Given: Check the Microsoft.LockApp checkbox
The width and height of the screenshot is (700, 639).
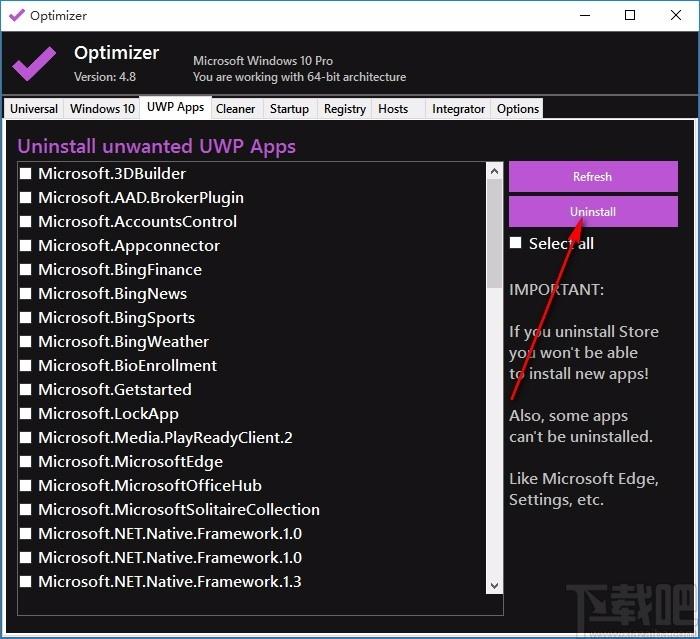Looking at the screenshot, I should (26, 413).
